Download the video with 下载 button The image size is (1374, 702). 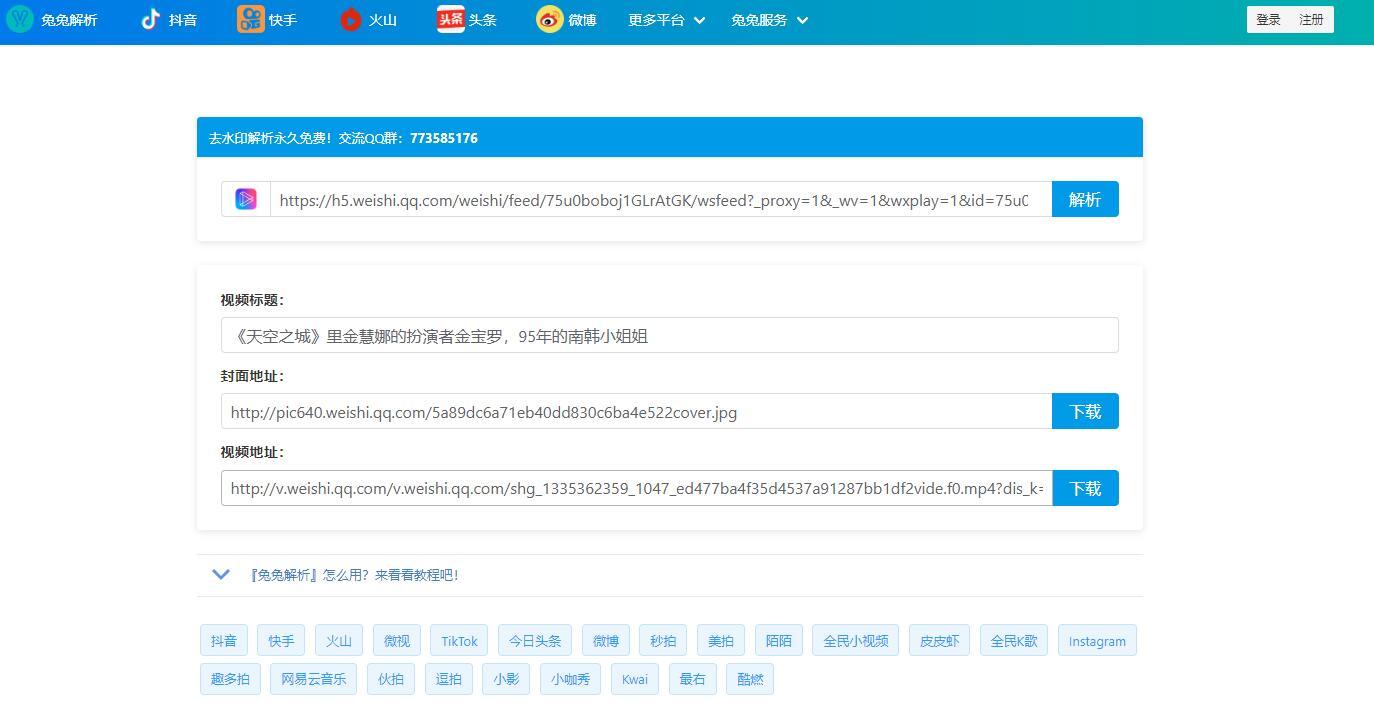1085,488
